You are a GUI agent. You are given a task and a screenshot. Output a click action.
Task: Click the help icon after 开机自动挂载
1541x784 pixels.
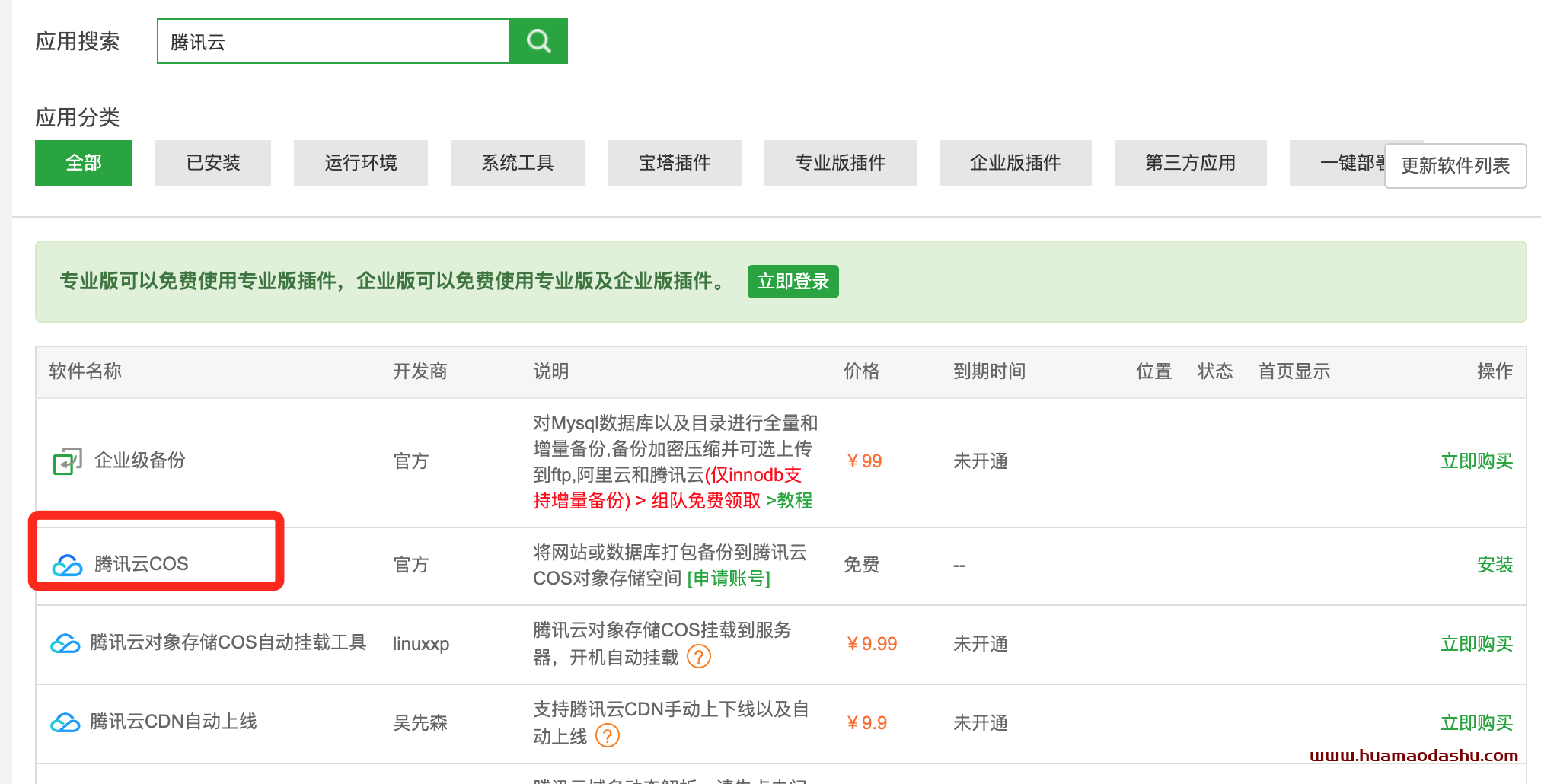click(x=699, y=656)
